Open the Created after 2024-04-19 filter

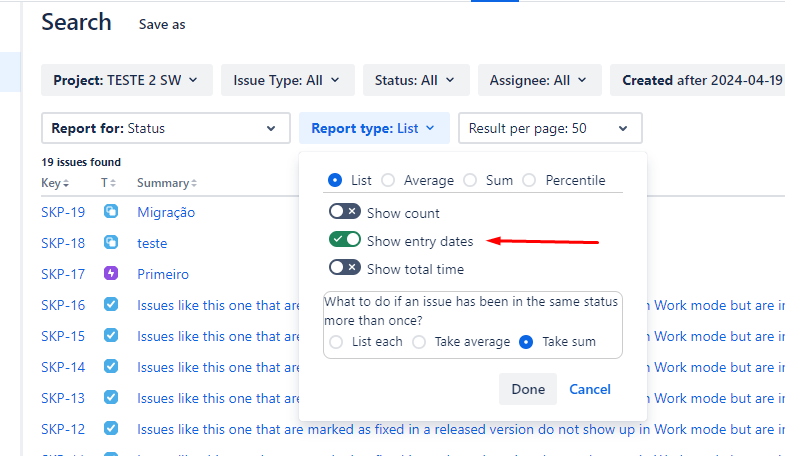[x=697, y=80]
